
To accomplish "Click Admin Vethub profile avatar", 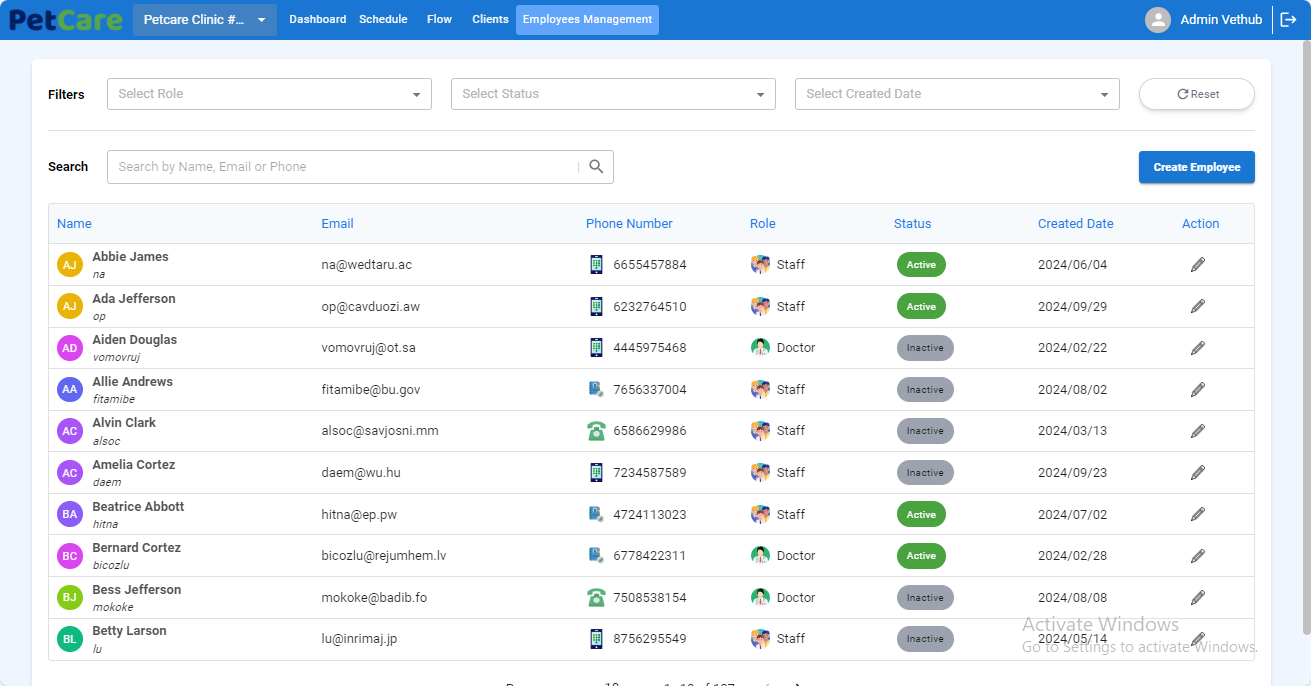I will (1157, 20).
